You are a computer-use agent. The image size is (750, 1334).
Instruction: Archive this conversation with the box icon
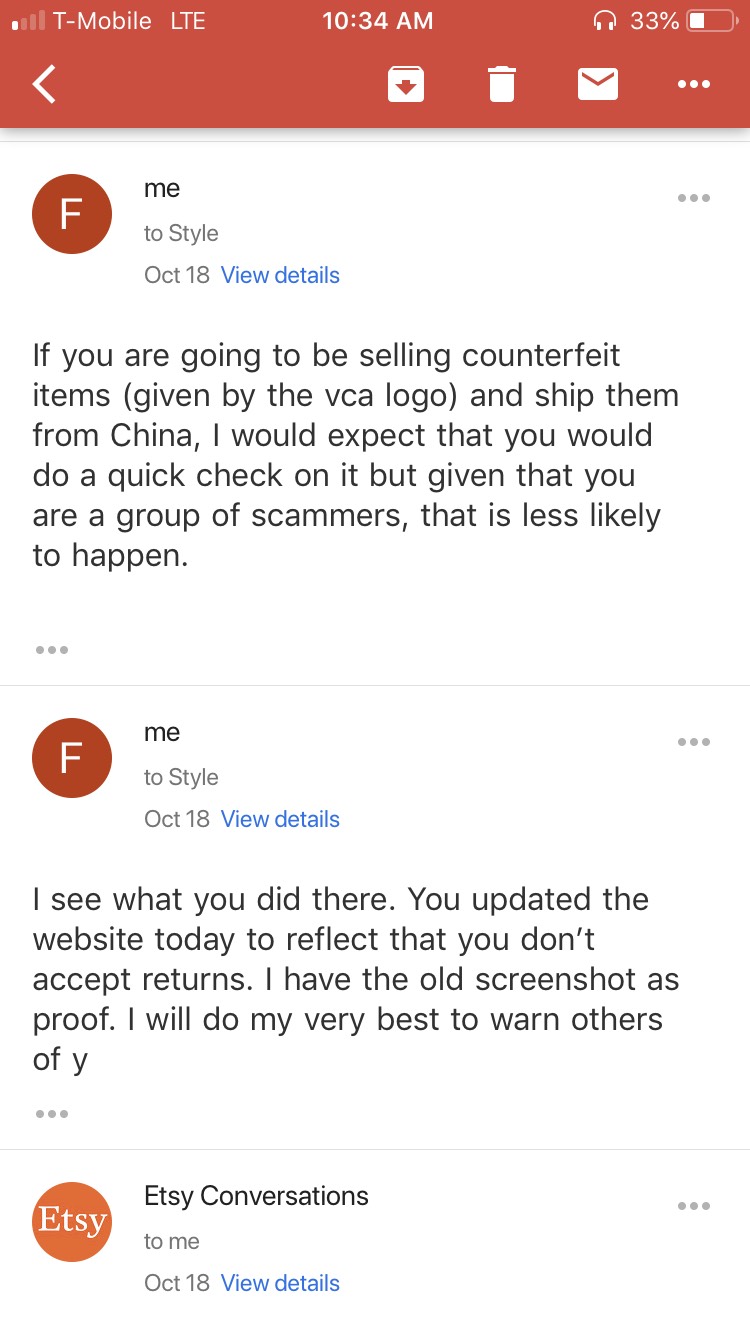pos(405,84)
